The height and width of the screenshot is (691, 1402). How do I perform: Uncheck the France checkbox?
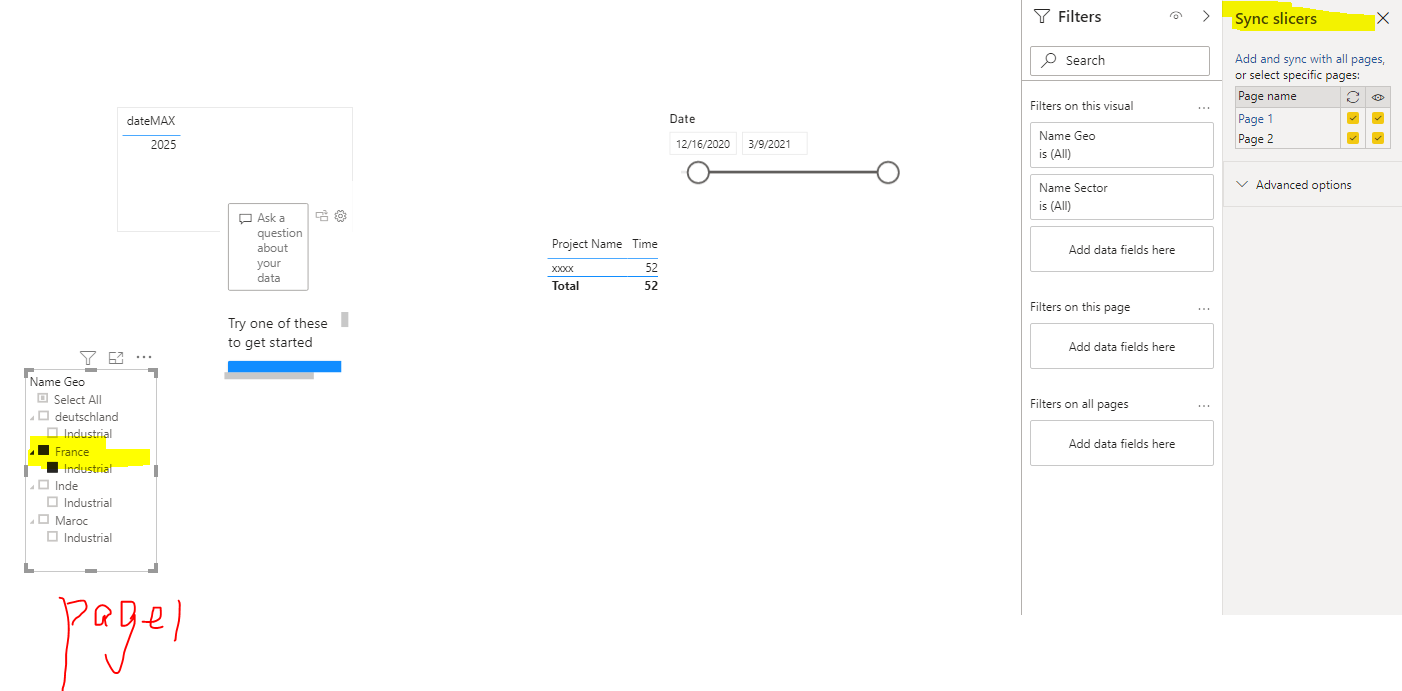43,450
